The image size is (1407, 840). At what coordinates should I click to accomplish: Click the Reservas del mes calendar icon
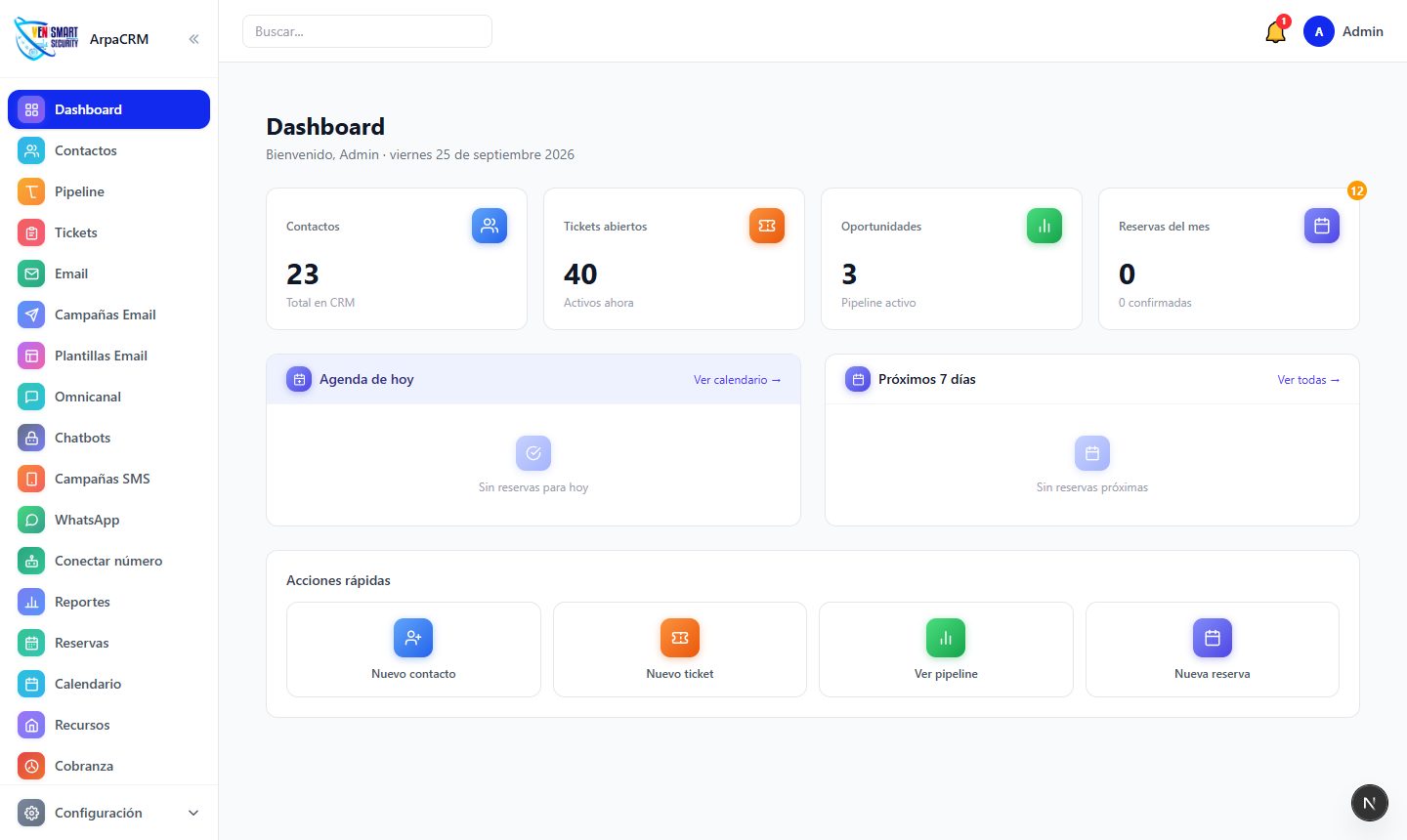click(1322, 226)
